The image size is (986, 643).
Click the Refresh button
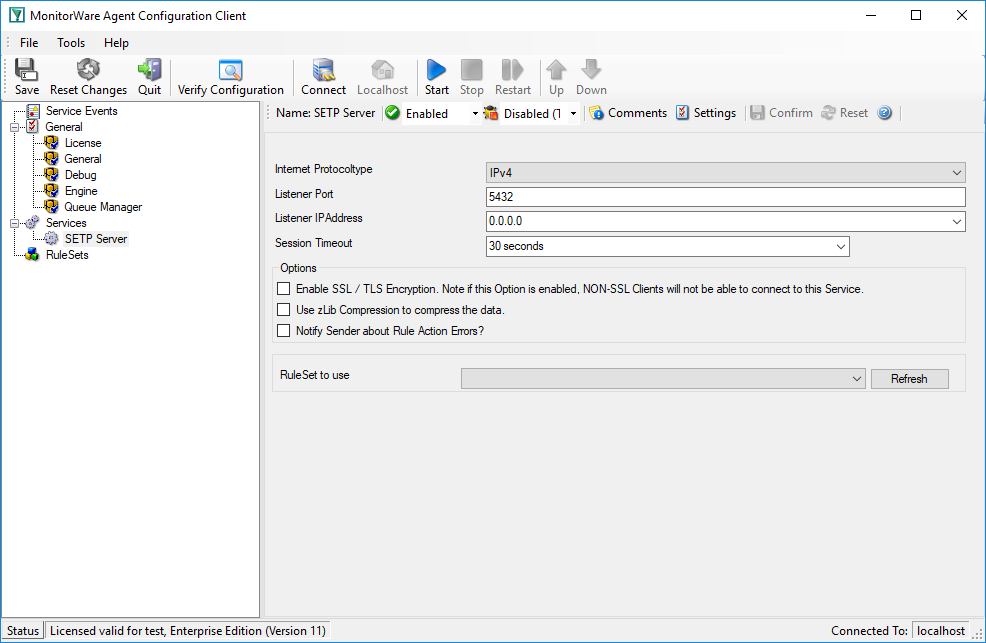pyautogui.click(x=909, y=379)
